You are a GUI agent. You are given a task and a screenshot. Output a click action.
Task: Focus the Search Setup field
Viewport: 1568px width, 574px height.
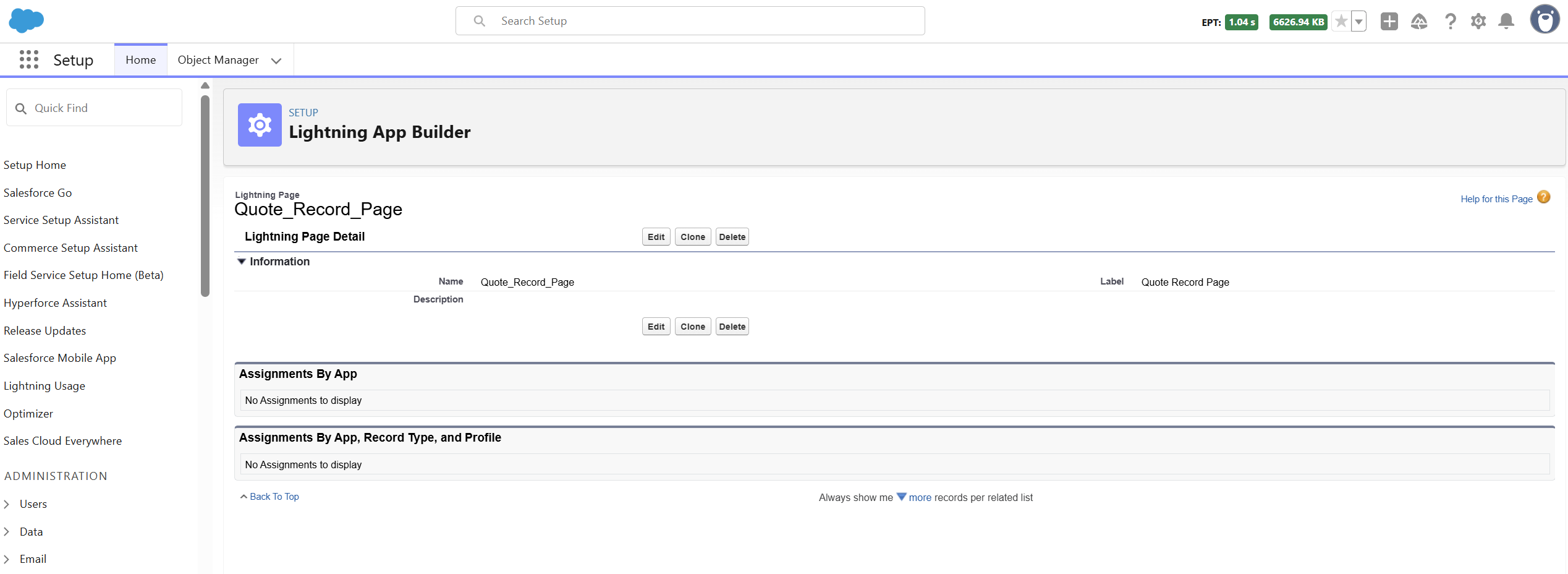[x=690, y=21]
